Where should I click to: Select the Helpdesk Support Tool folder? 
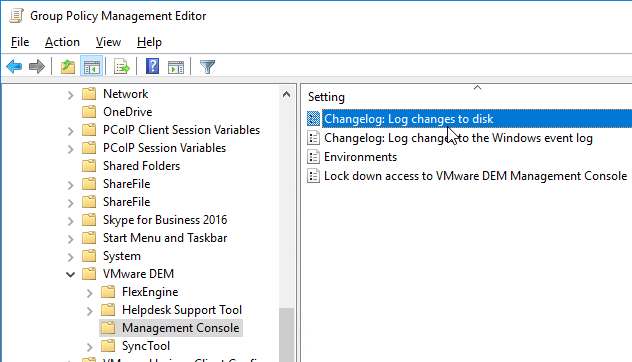pyautogui.click(x=182, y=310)
